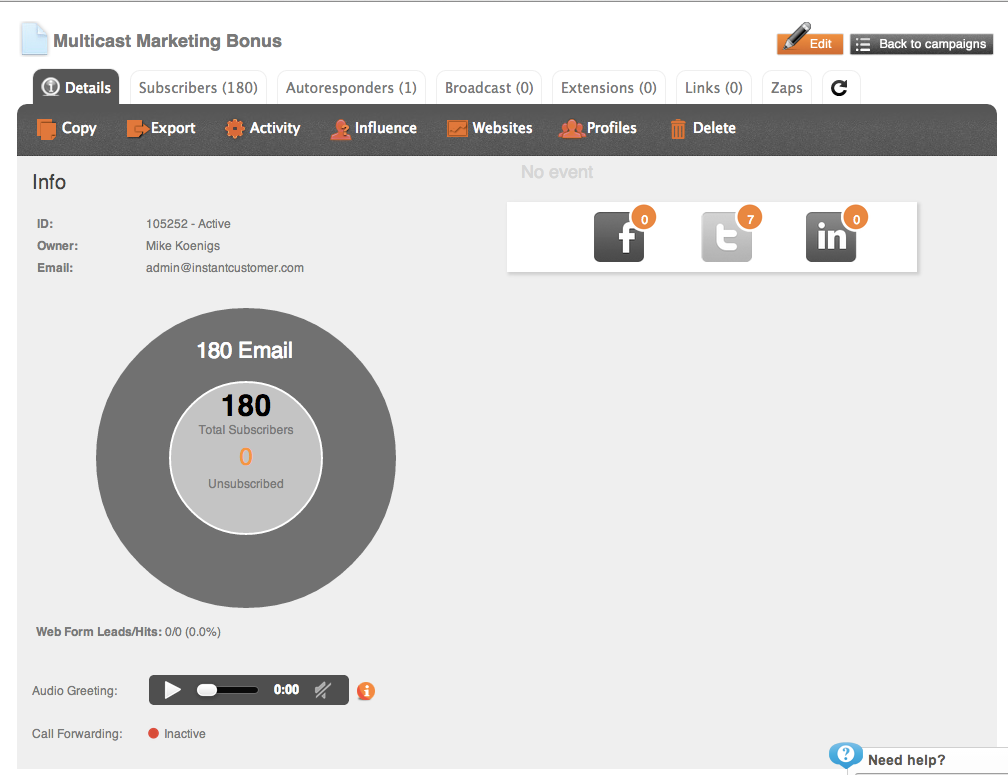
Task: Click the Need help question icon
Action: pyautogui.click(x=845, y=754)
